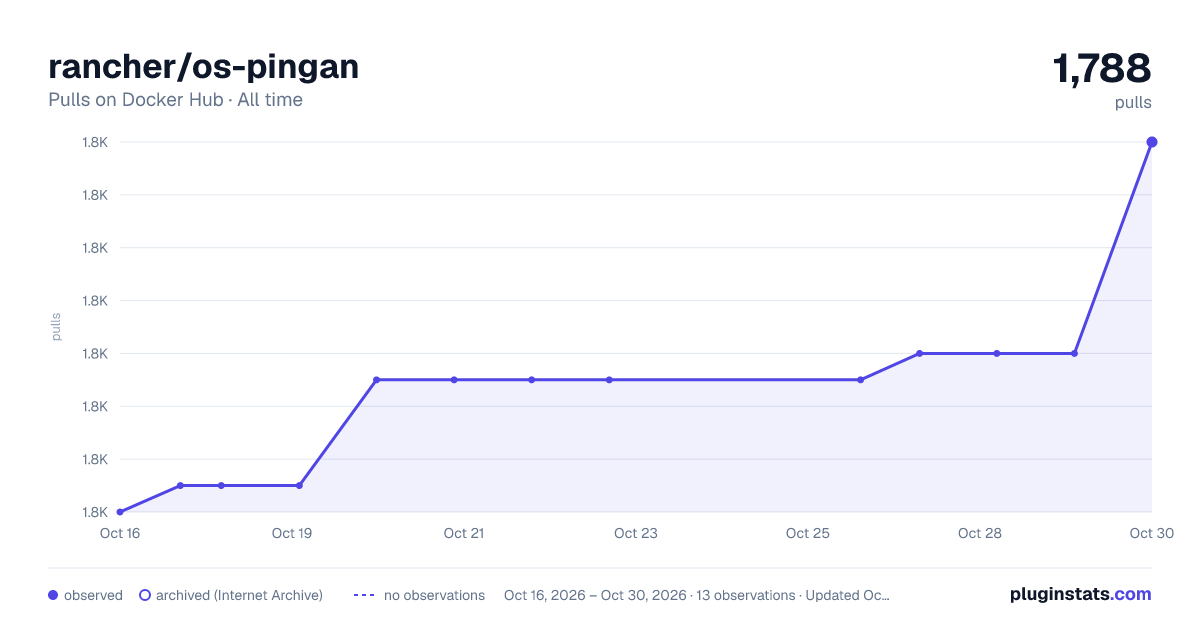Click the Oct 25 axis label
The image size is (1200, 630).
(808, 533)
